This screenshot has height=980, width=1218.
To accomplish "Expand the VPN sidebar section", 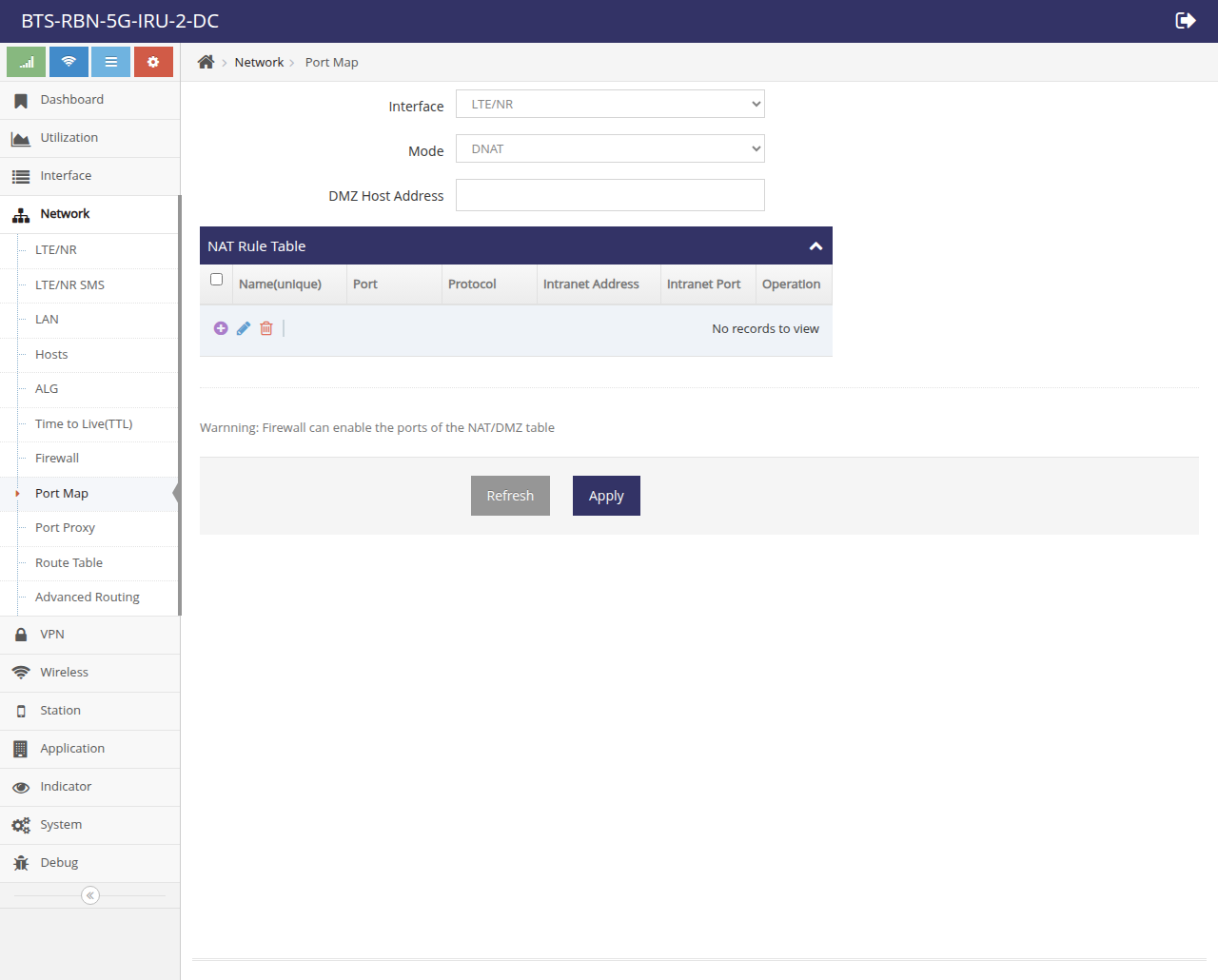I will [89, 635].
